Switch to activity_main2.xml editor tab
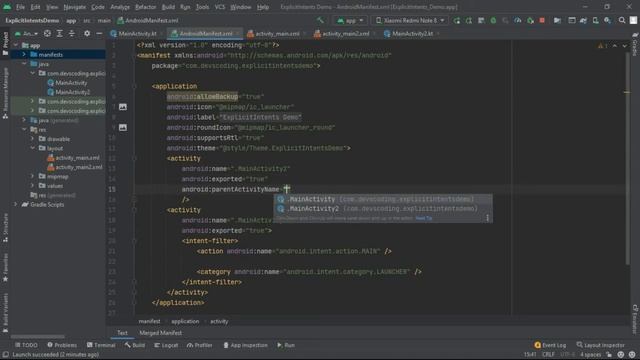 345,33
